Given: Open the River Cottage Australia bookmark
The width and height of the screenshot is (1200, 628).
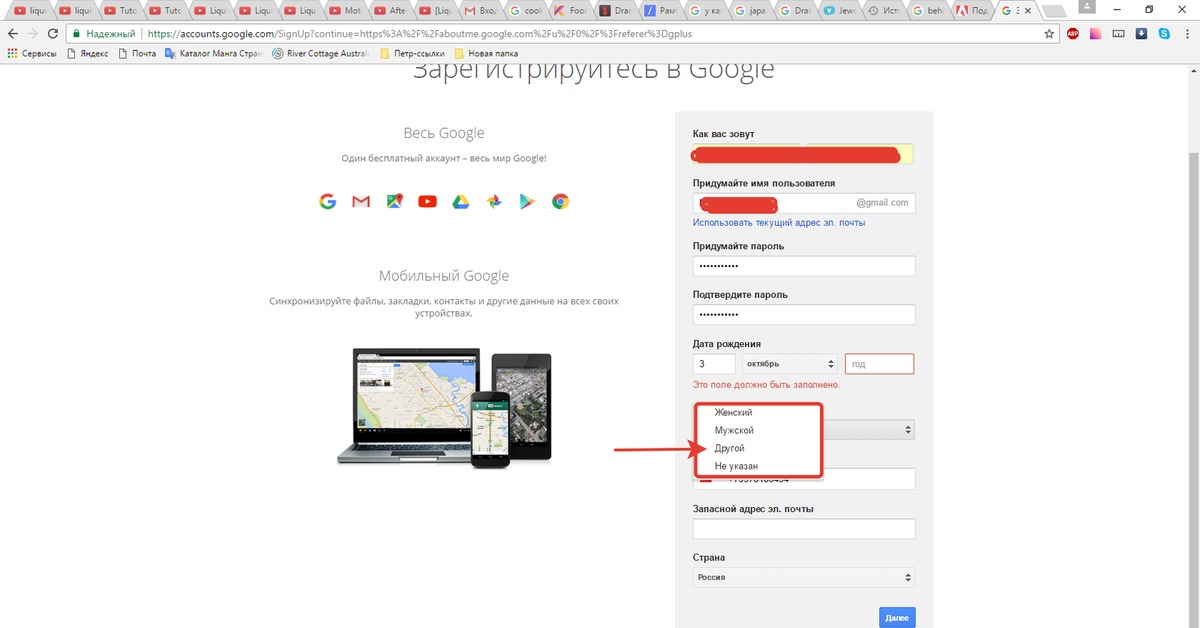Looking at the screenshot, I should [321, 53].
